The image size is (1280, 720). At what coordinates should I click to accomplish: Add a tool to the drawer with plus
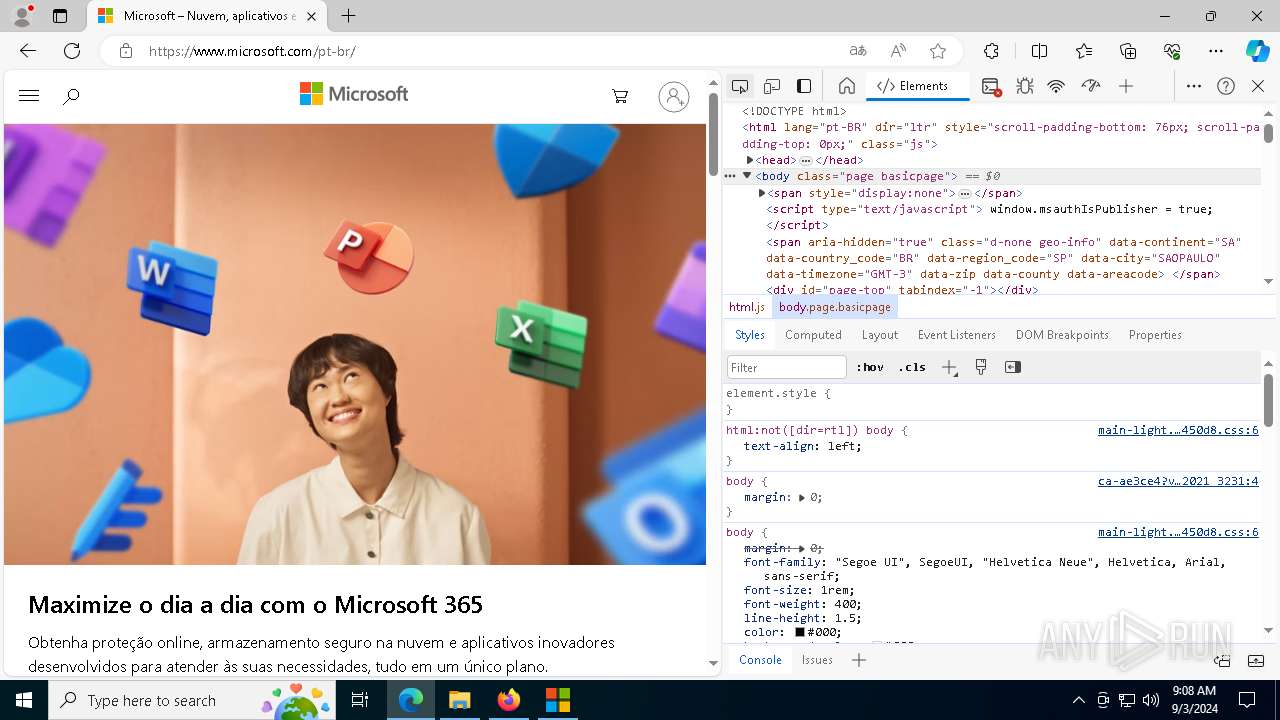click(858, 660)
